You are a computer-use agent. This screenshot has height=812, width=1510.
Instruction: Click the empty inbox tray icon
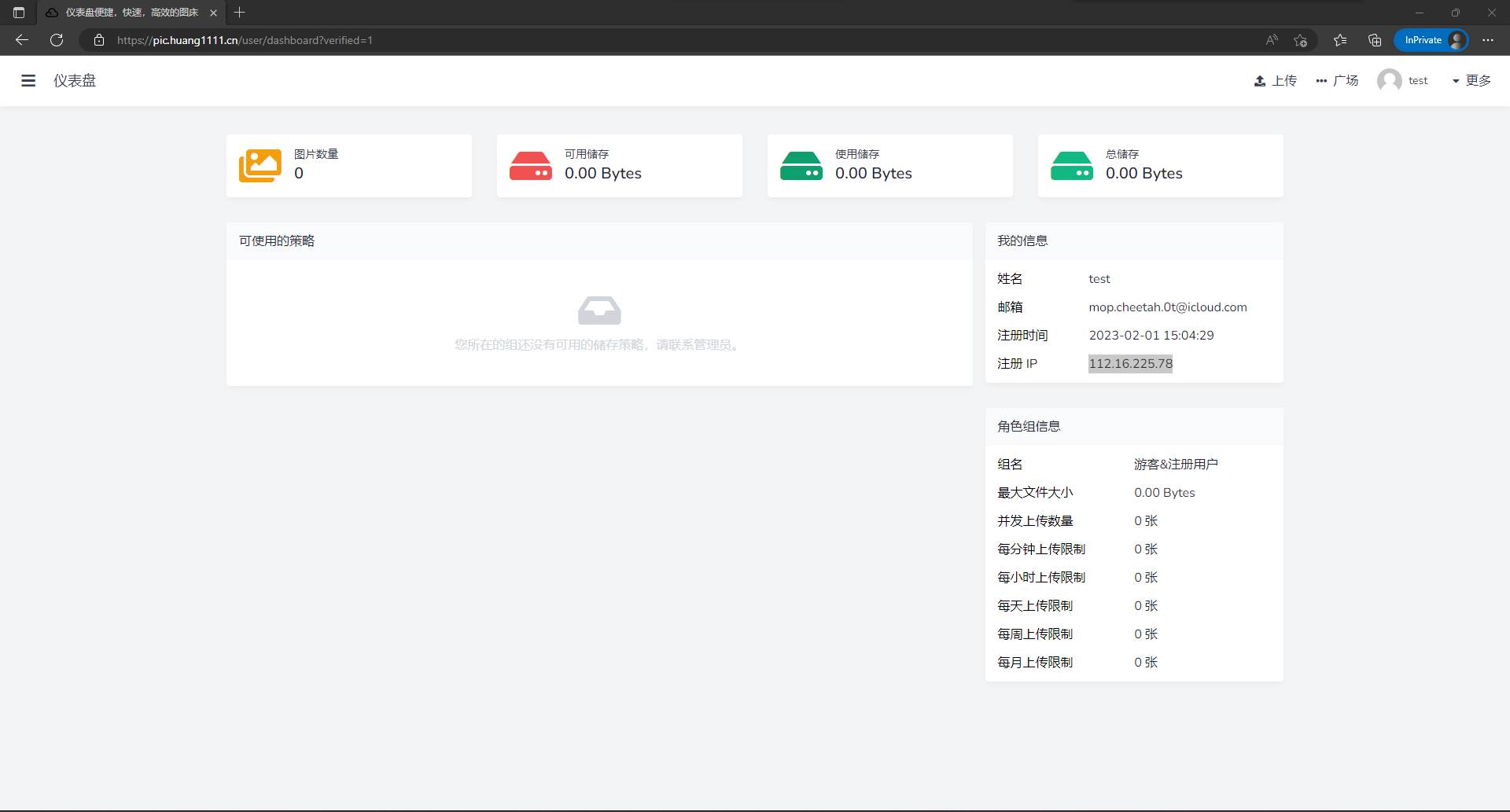coord(599,310)
